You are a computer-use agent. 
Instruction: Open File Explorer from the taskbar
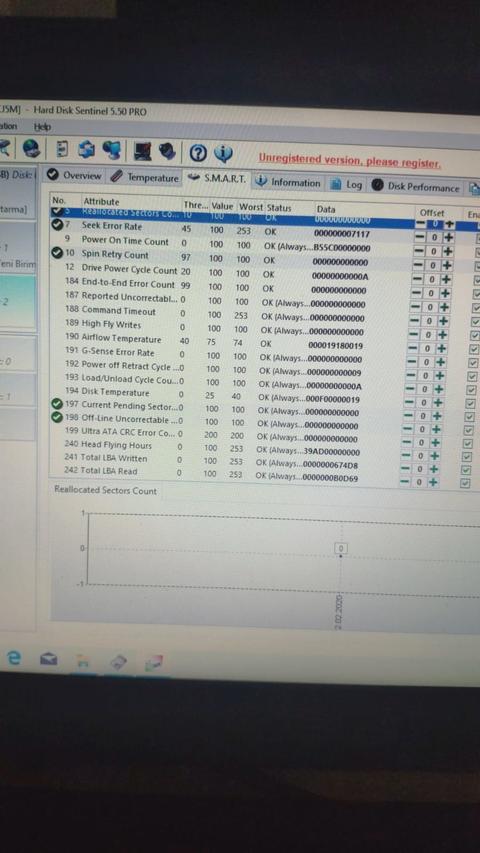click(83, 662)
